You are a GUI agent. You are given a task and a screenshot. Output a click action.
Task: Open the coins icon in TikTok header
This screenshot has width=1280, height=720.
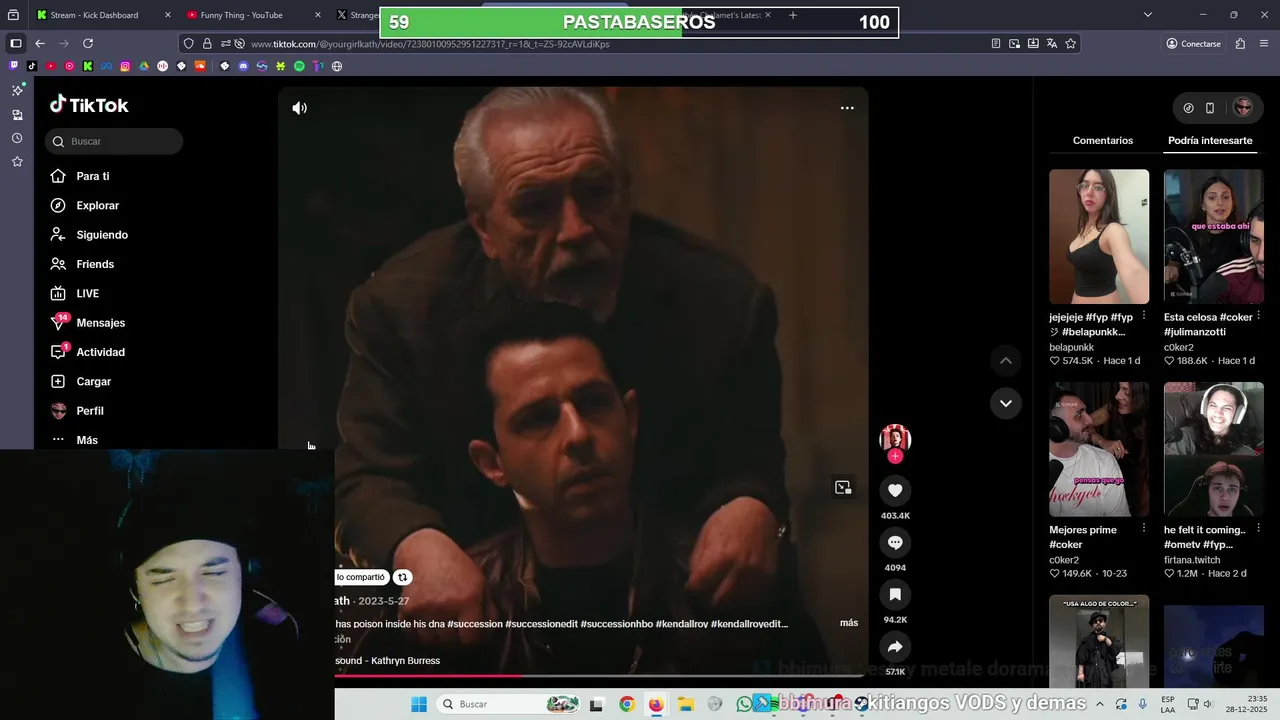pyautogui.click(x=1188, y=108)
